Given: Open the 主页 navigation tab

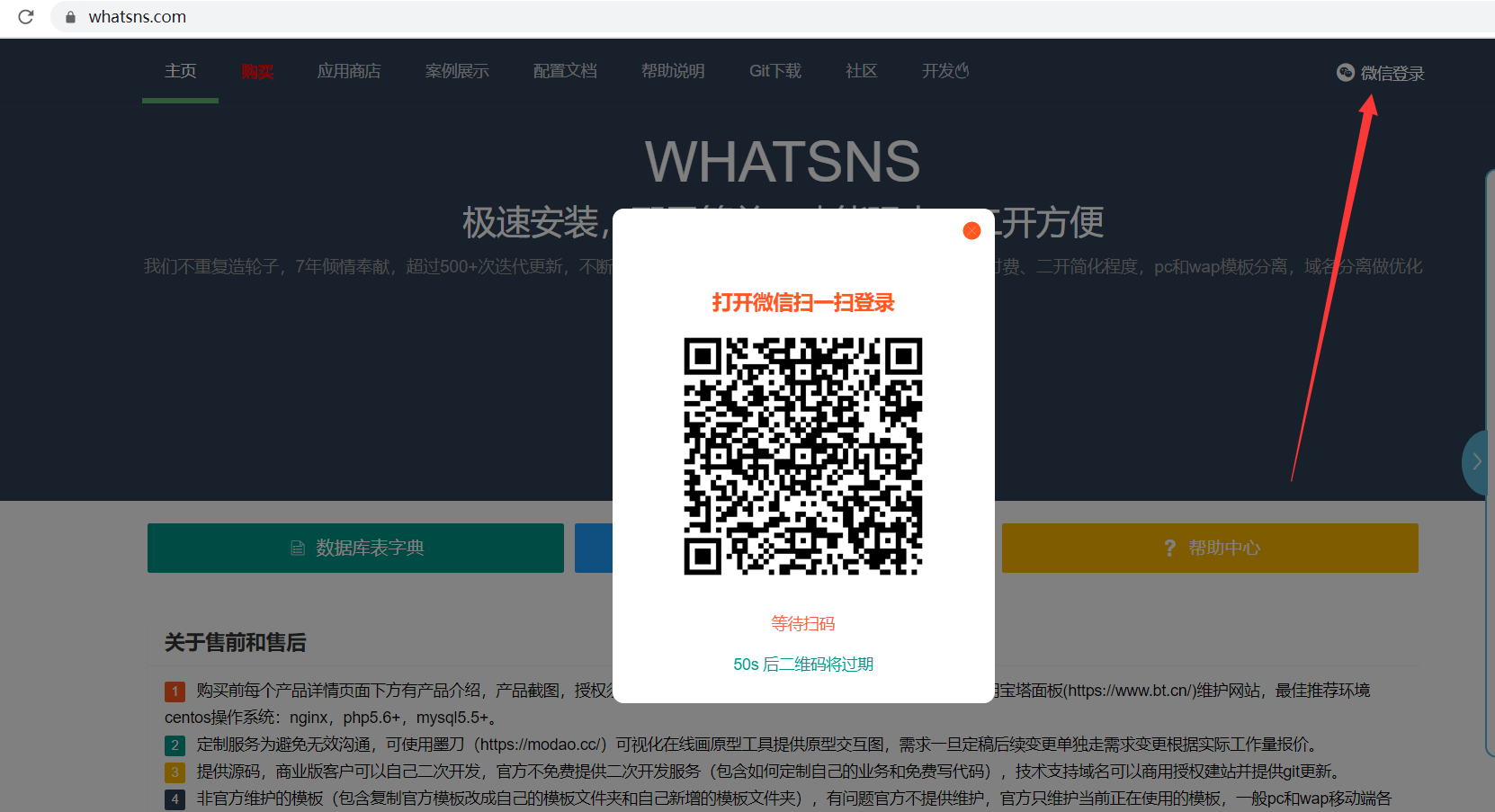Looking at the screenshot, I should point(180,71).
